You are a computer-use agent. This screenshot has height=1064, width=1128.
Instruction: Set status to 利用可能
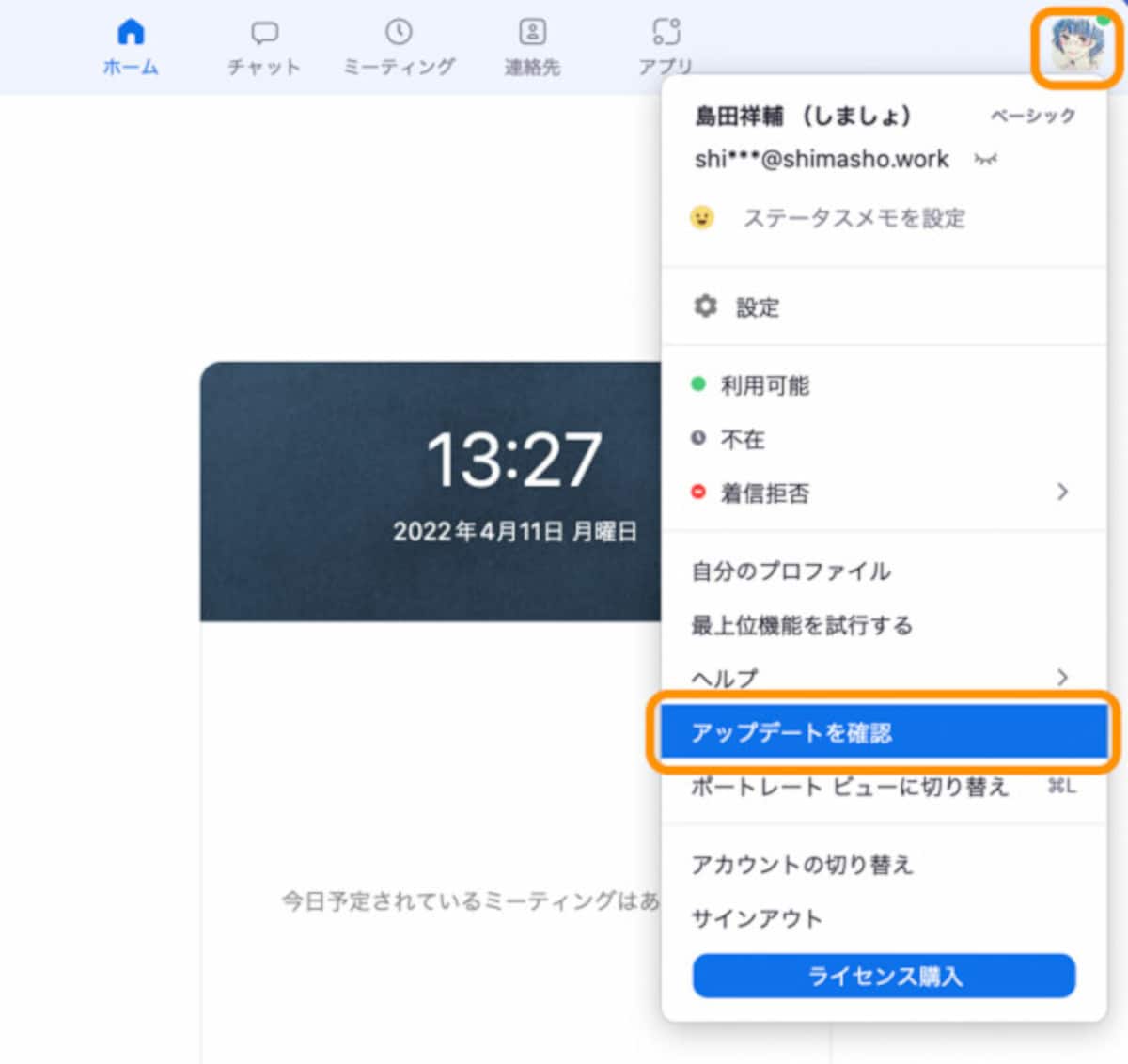pyautogui.click(x=884, y=385)
